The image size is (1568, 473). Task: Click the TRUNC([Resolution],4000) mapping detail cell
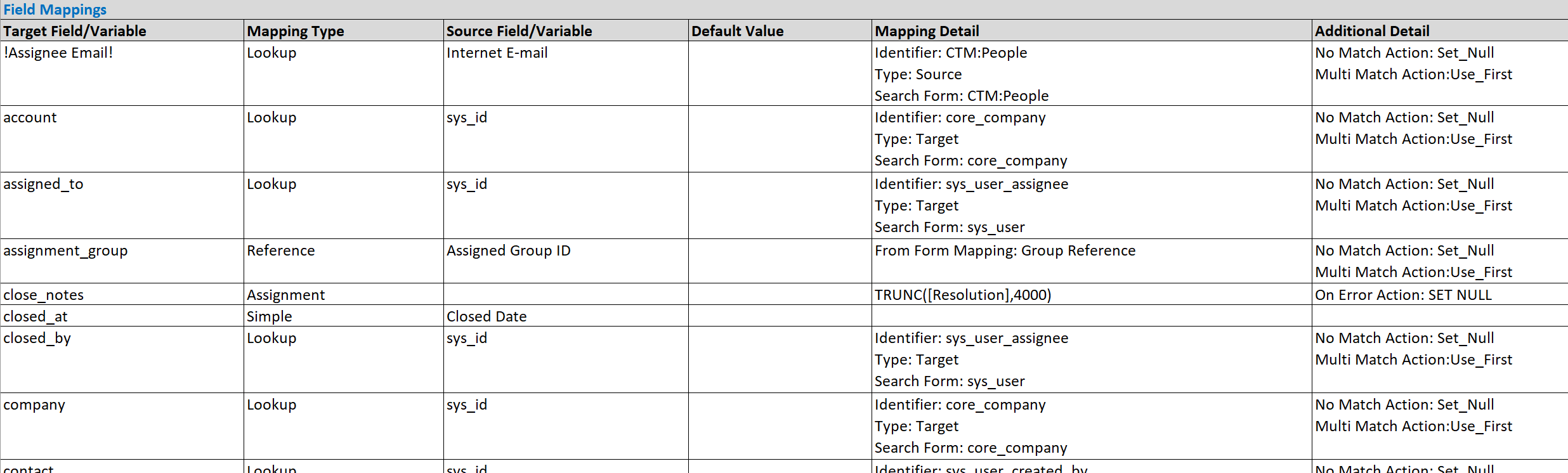click(x=1091, y=294)
